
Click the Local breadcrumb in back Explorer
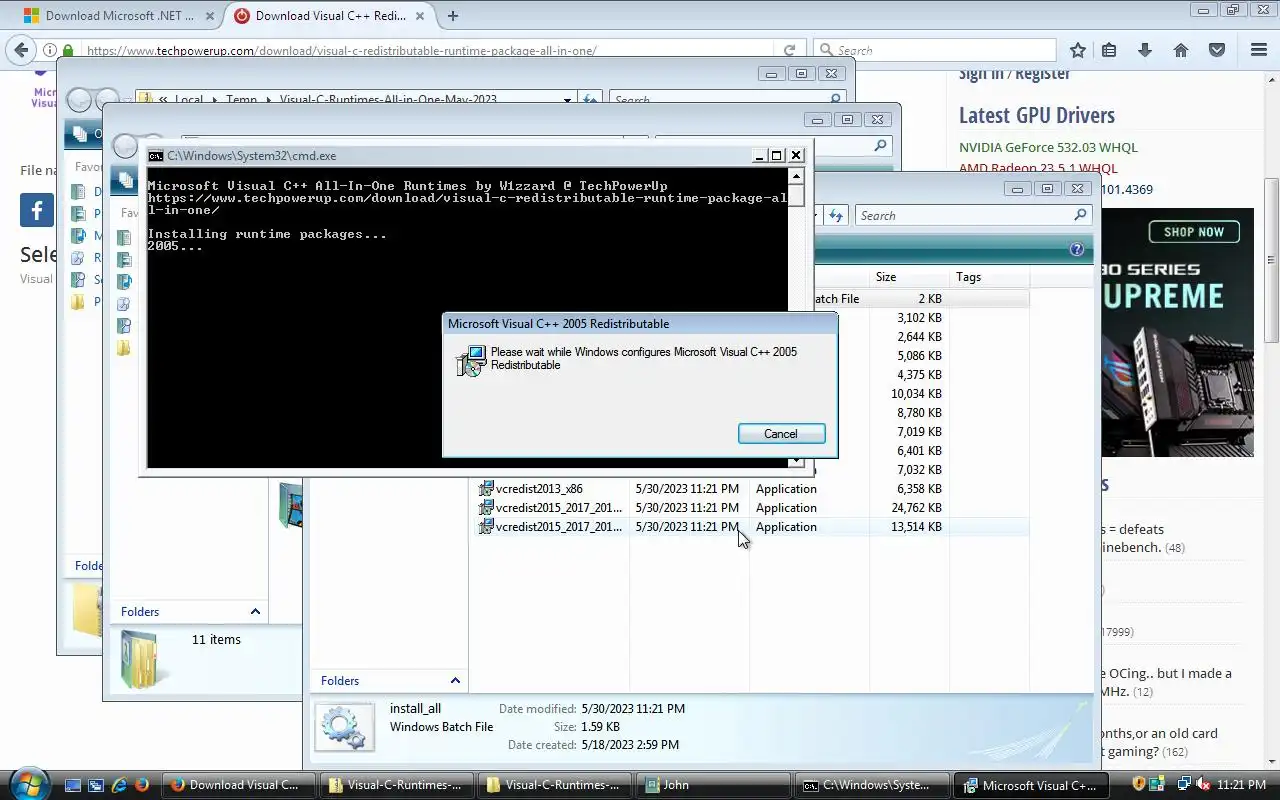(x=188, y=100)
